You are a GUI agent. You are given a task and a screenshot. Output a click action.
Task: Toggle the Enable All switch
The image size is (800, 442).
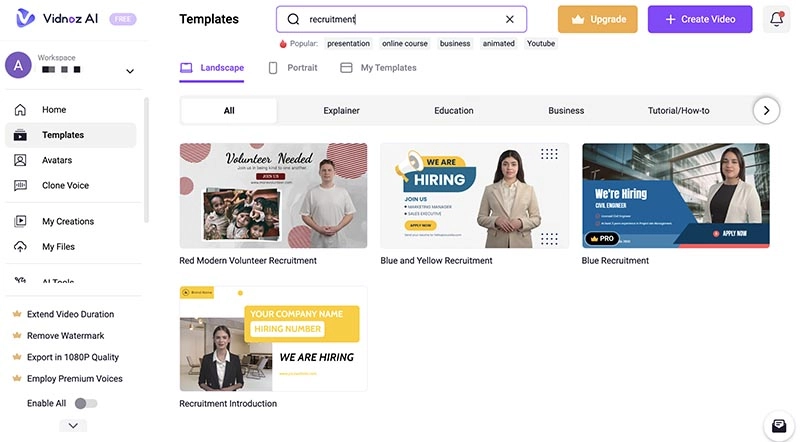point(86,403)
